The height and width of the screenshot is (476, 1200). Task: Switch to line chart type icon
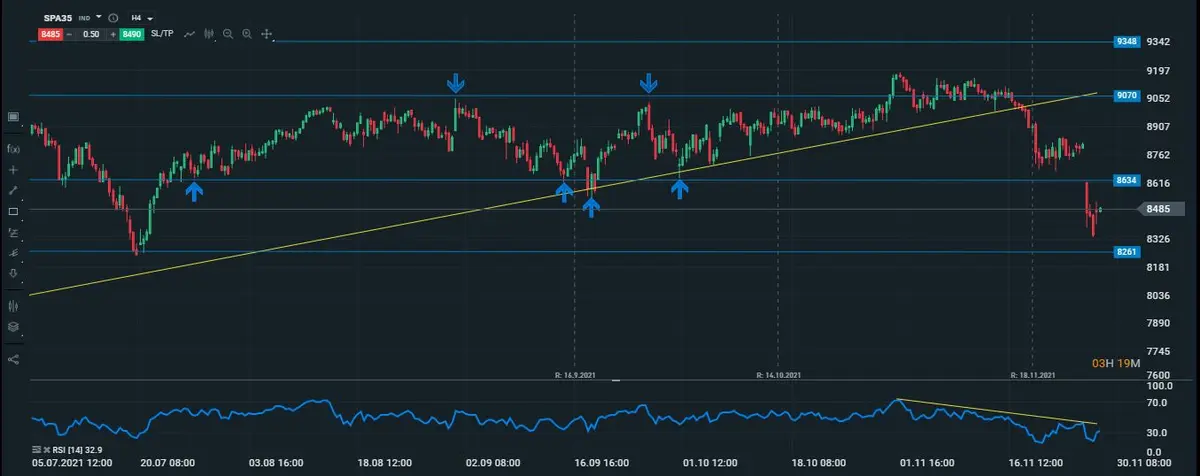click(x=190, y=34)
